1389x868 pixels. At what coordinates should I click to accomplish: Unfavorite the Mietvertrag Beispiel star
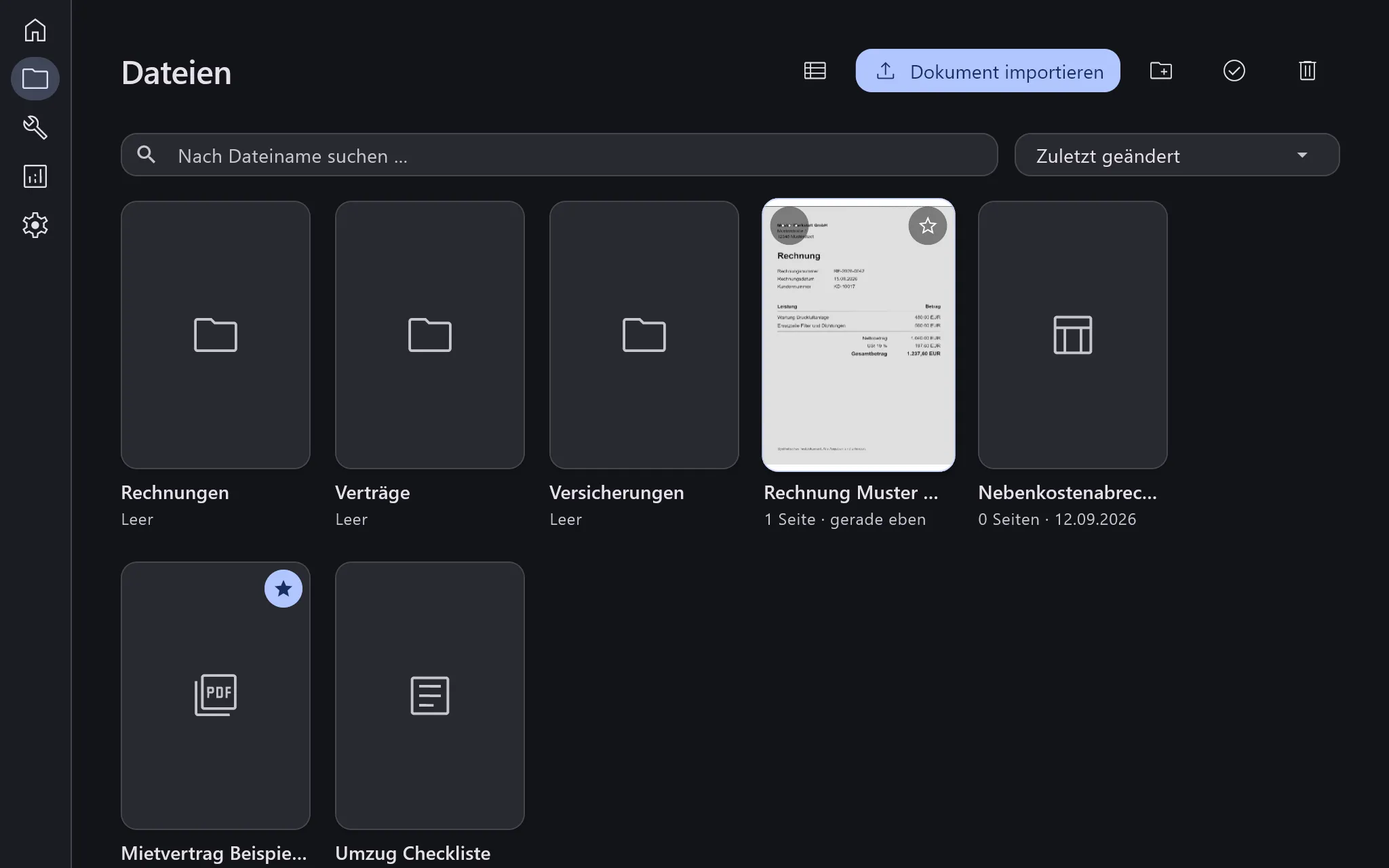(x=283, y=589)
